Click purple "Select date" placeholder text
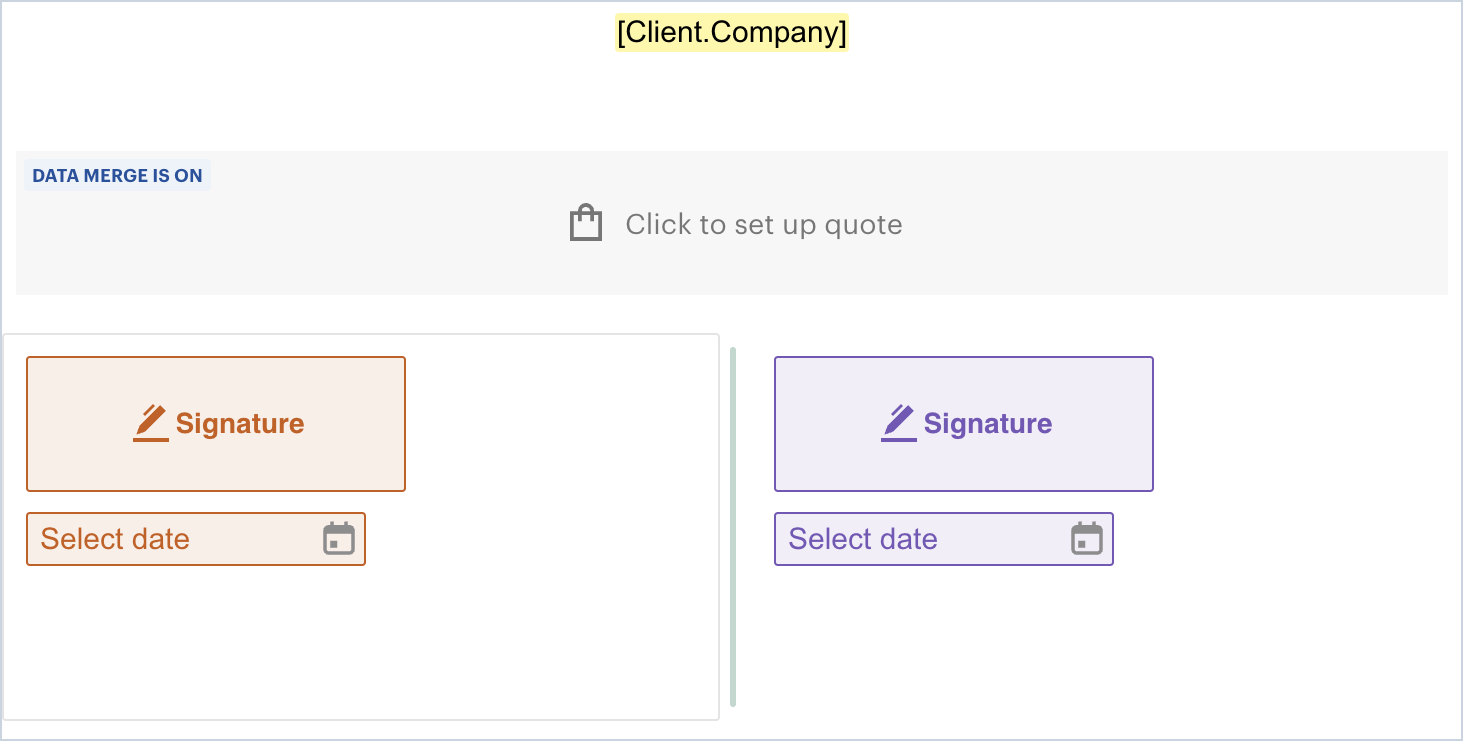The width and height of the screenshot is (1463, 741). 863,540
